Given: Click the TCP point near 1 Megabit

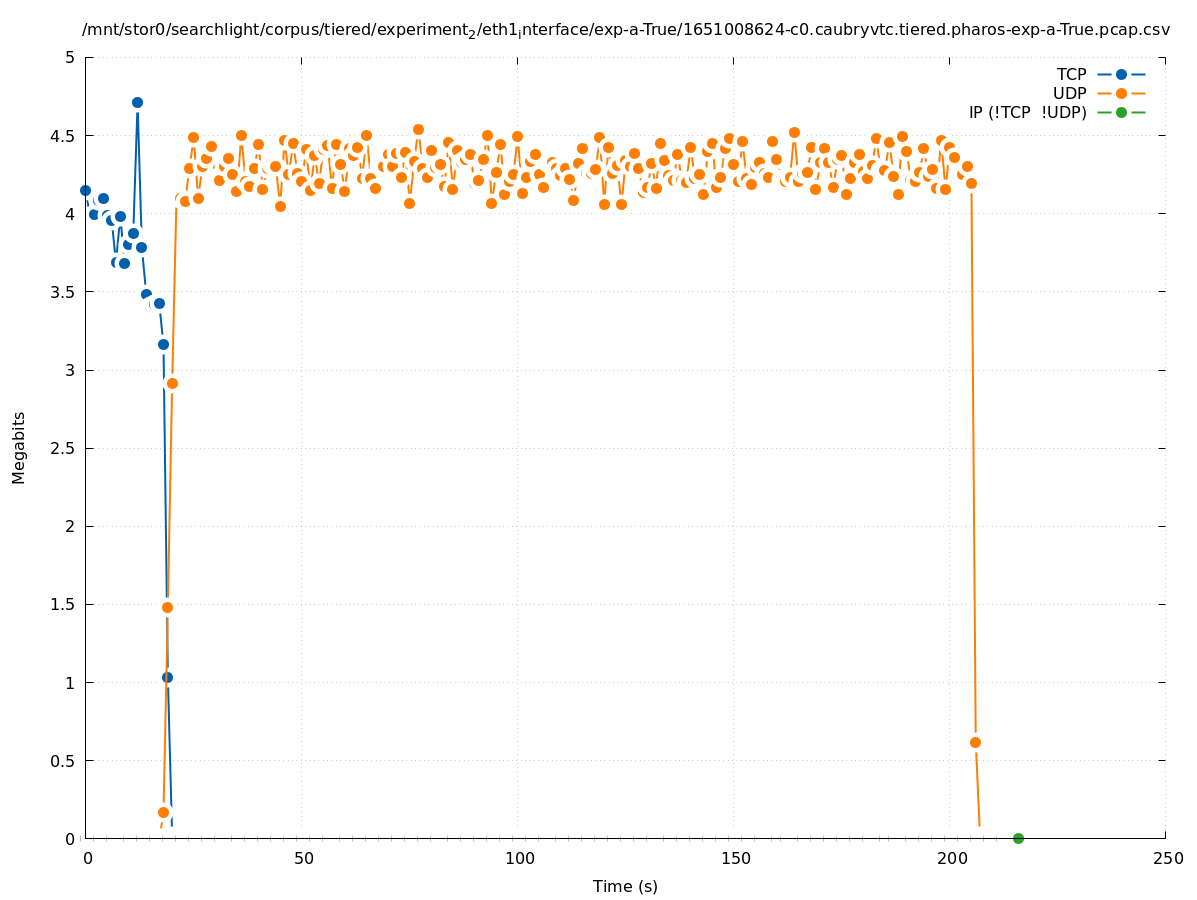Looking at the screenshot, I should click(x=167, y=677).
